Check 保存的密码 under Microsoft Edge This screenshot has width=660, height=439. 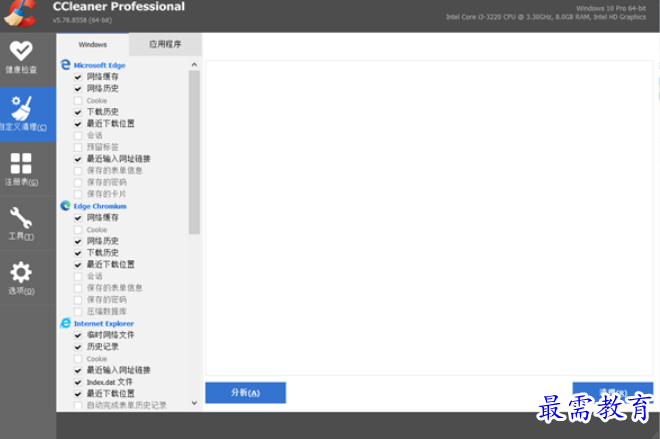click(78, 183)
